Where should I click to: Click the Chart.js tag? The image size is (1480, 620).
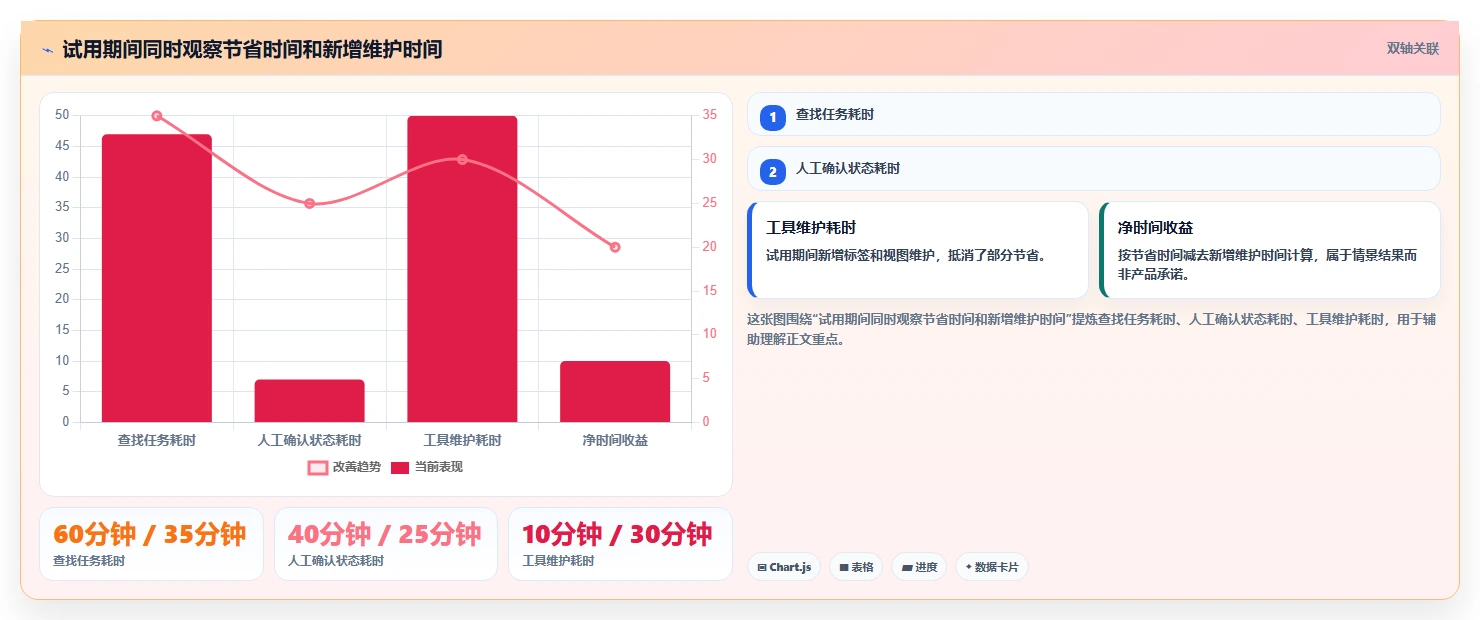pos(784,567)
